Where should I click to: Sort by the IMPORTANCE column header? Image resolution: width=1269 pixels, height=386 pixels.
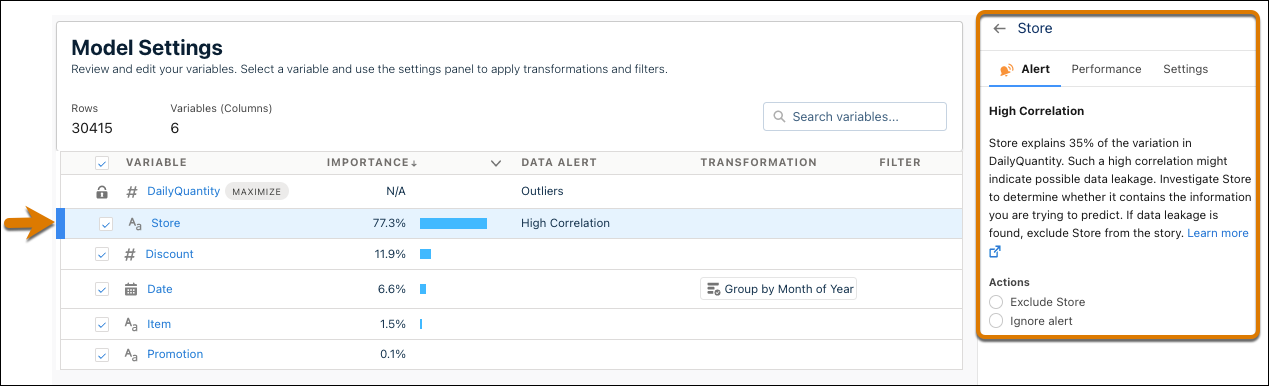pyautogui.click(x=368, y=163)
